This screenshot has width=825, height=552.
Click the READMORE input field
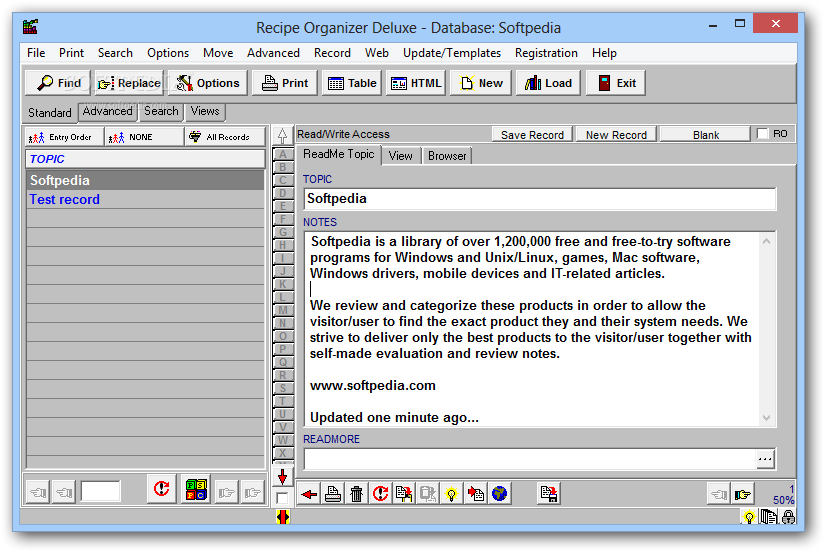(530, 459)
